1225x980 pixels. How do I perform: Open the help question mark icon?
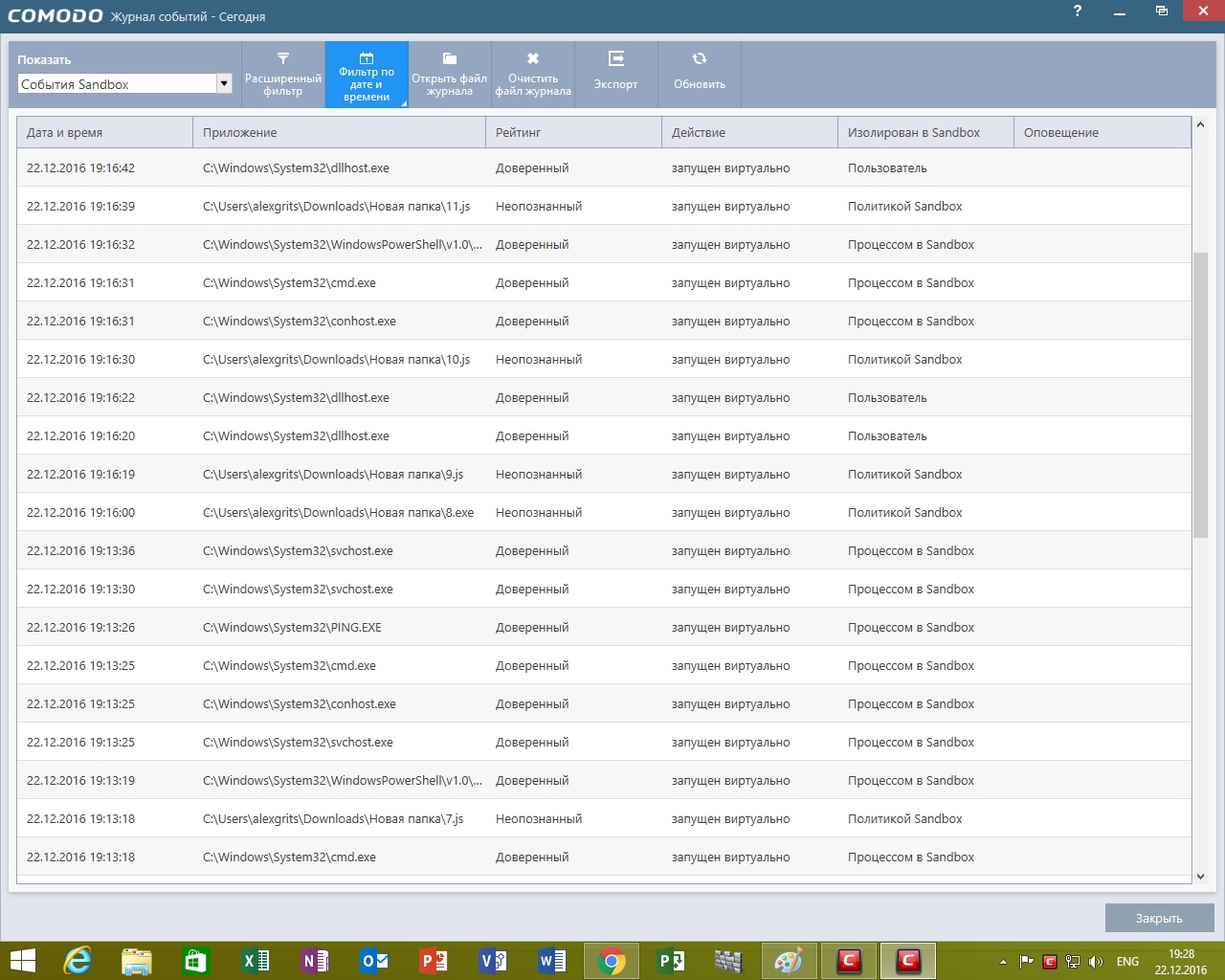point(1078,11)
